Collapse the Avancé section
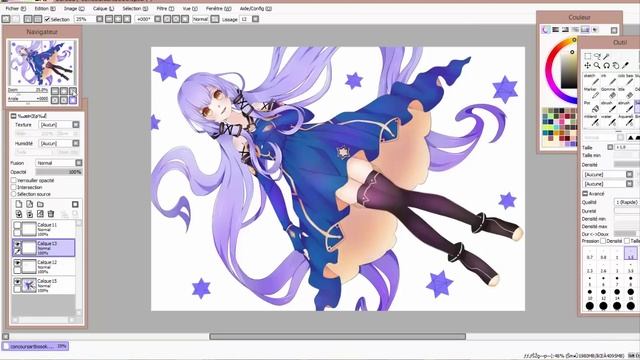The image size is (640, 360). 585,193
